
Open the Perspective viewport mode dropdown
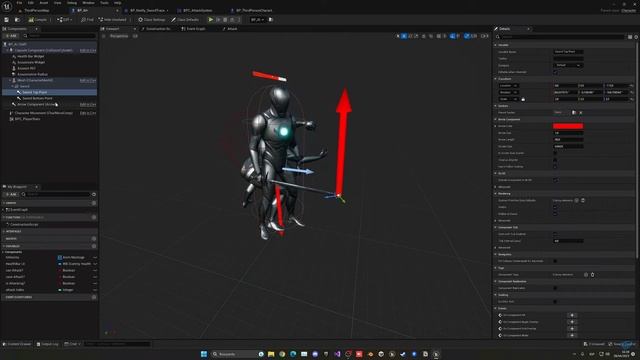tap(119, 36)
